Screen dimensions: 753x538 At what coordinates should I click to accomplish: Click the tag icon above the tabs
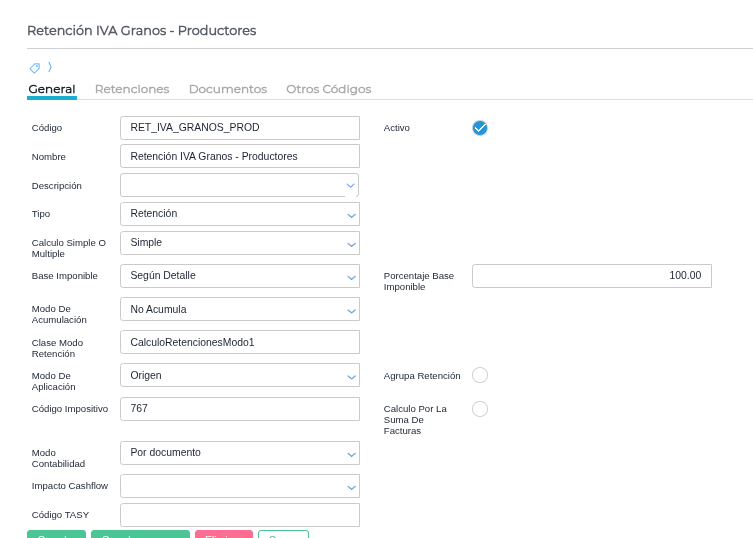click(x=35, y=68)
